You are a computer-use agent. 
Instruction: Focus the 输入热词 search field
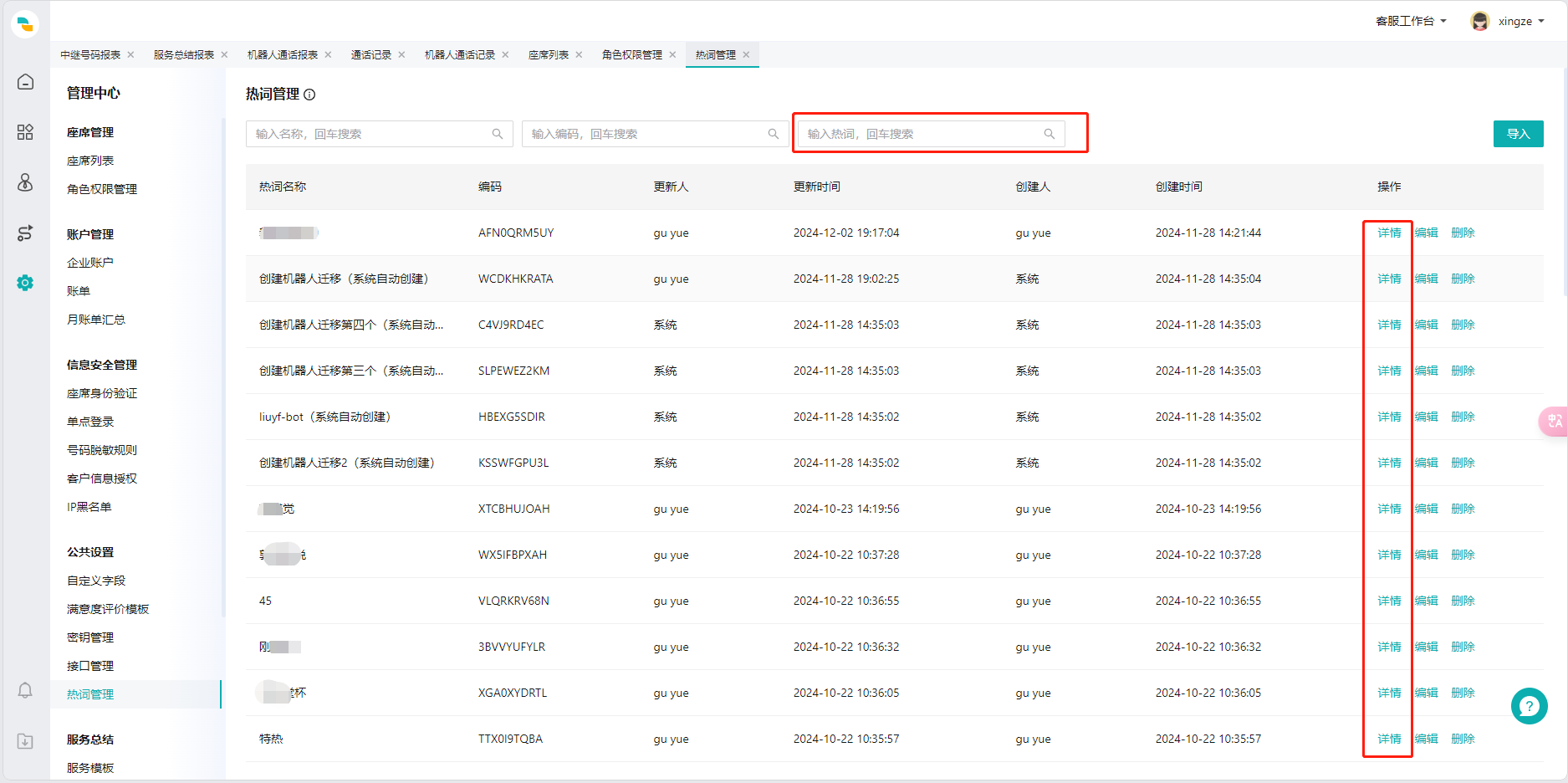point(932,134)
